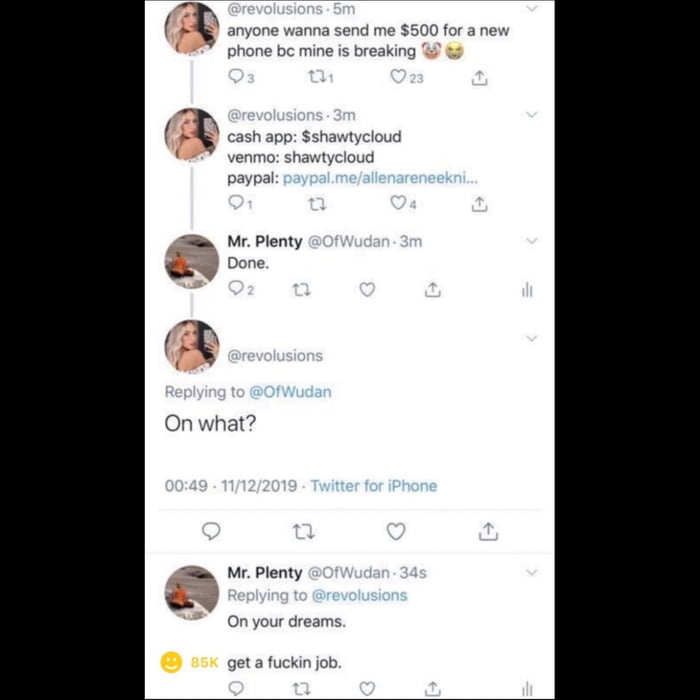Share the cash app and venmo tweet

click(480, 204)
